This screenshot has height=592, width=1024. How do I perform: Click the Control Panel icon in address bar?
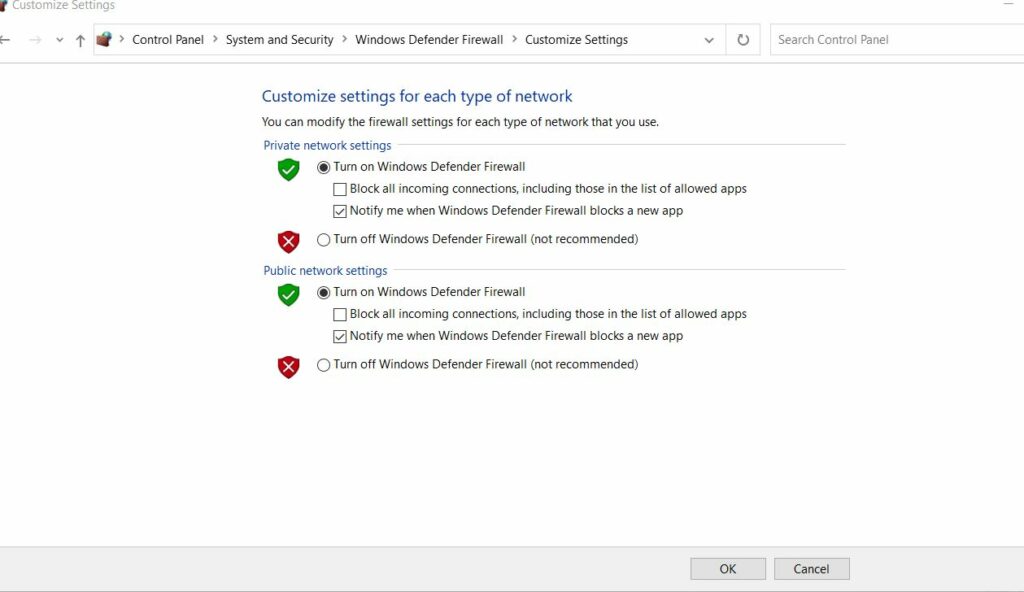click(x=104, y=40)
